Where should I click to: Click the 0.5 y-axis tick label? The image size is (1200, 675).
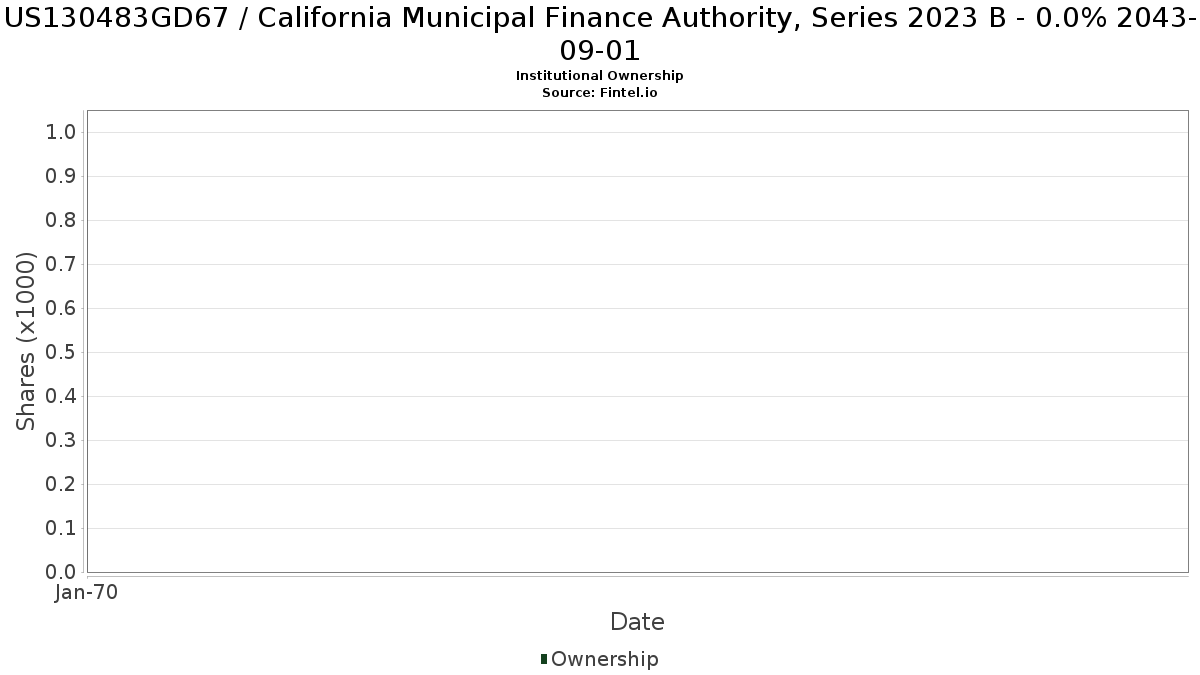[x=61, y=352]
